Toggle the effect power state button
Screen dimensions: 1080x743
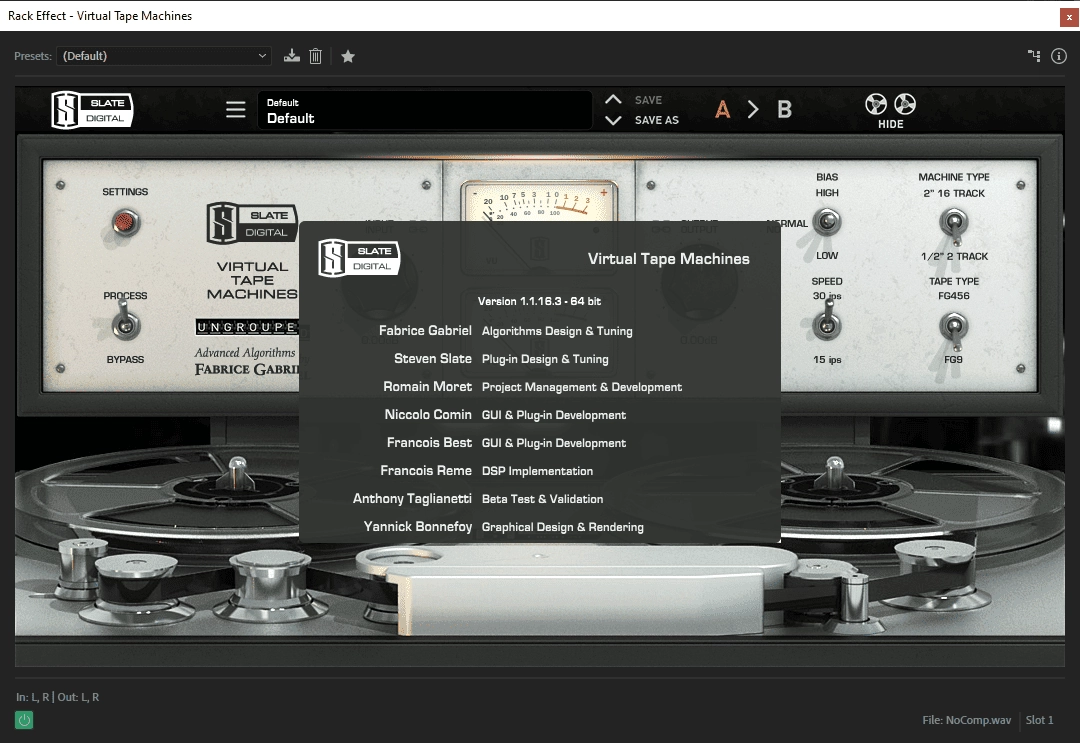[x=24, y=720]
